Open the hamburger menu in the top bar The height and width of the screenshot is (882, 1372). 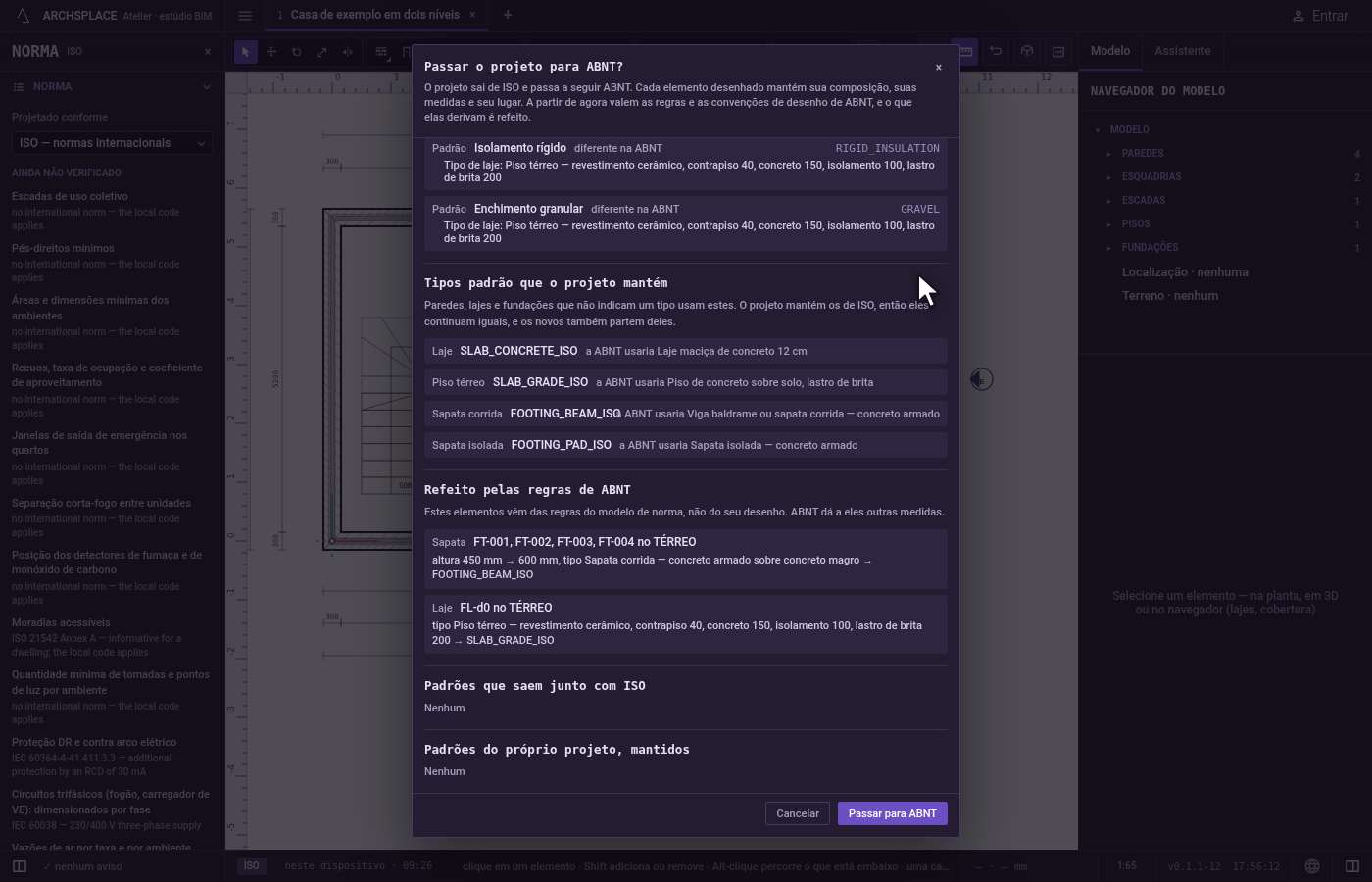coord(245,16)
